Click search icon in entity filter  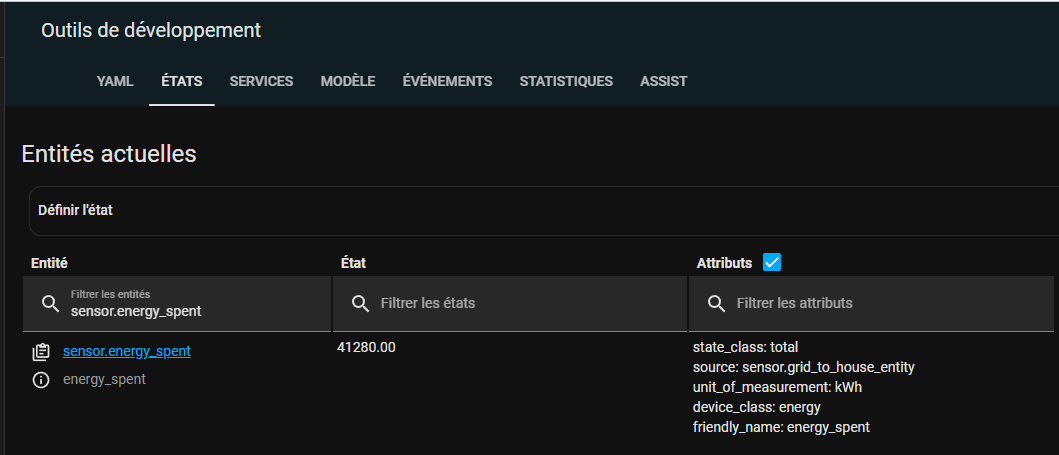point(51,303)
